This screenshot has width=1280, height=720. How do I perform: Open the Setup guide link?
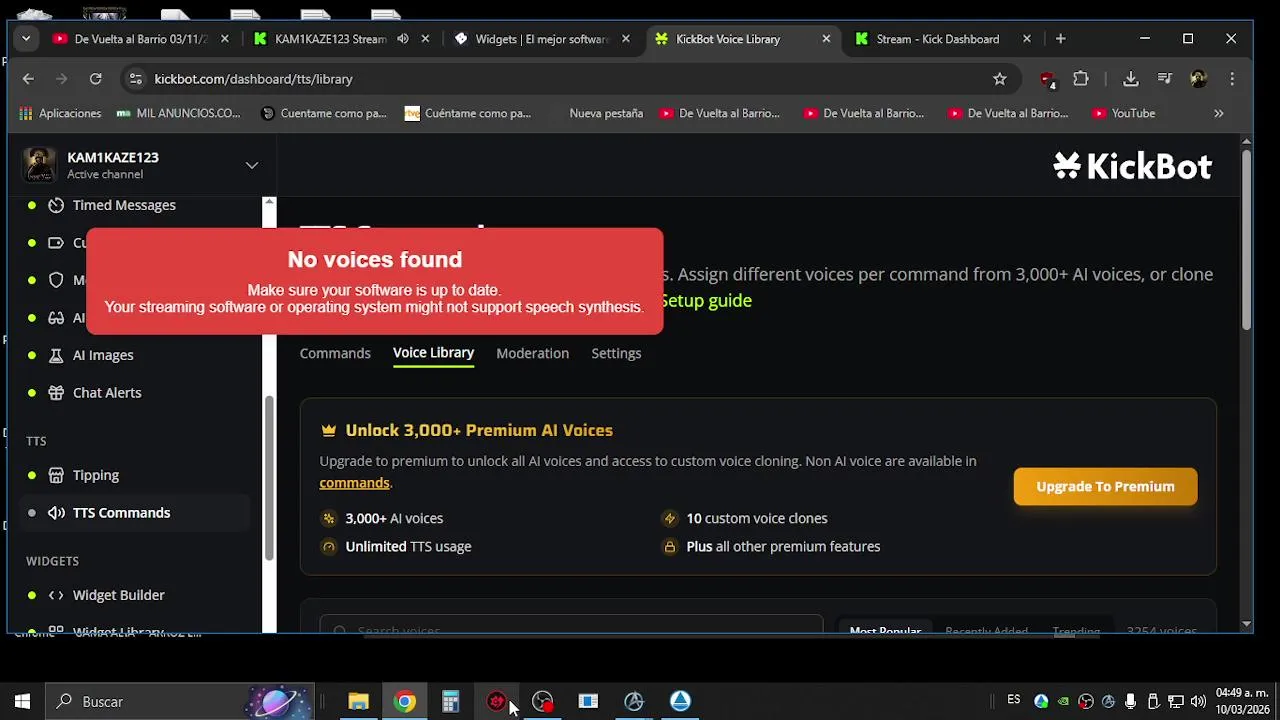pyautogui.click(x=705, y=300)
